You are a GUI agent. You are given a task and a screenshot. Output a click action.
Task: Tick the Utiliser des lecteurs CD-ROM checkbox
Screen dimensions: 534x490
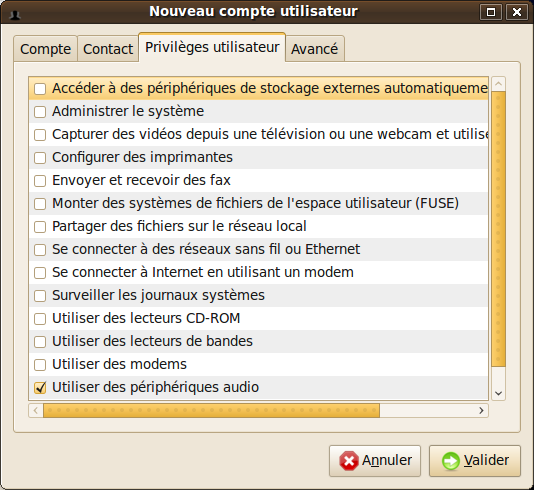click(x=40, y=319)
